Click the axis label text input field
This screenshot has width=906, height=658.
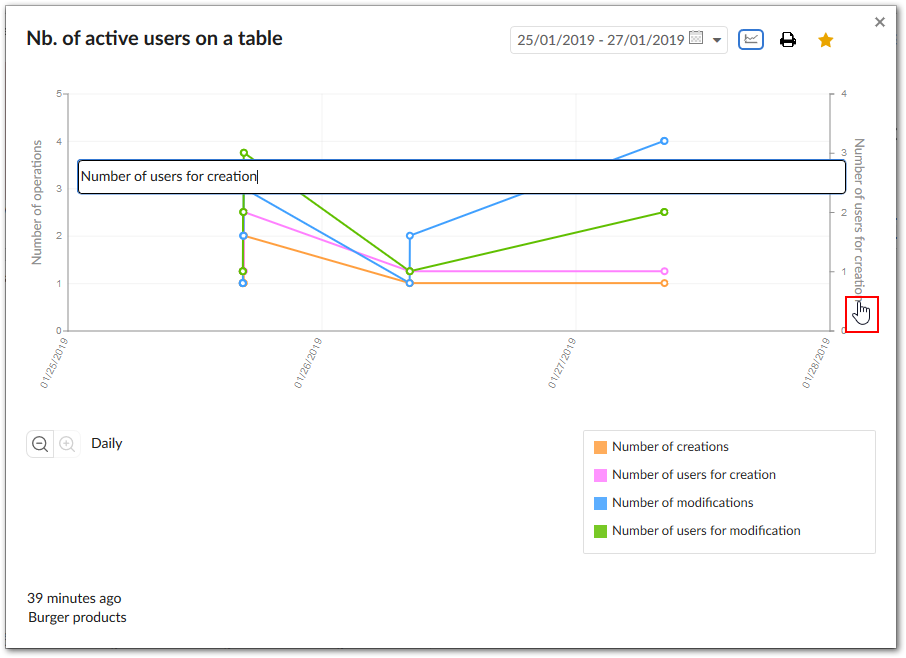tap(461, 177)
